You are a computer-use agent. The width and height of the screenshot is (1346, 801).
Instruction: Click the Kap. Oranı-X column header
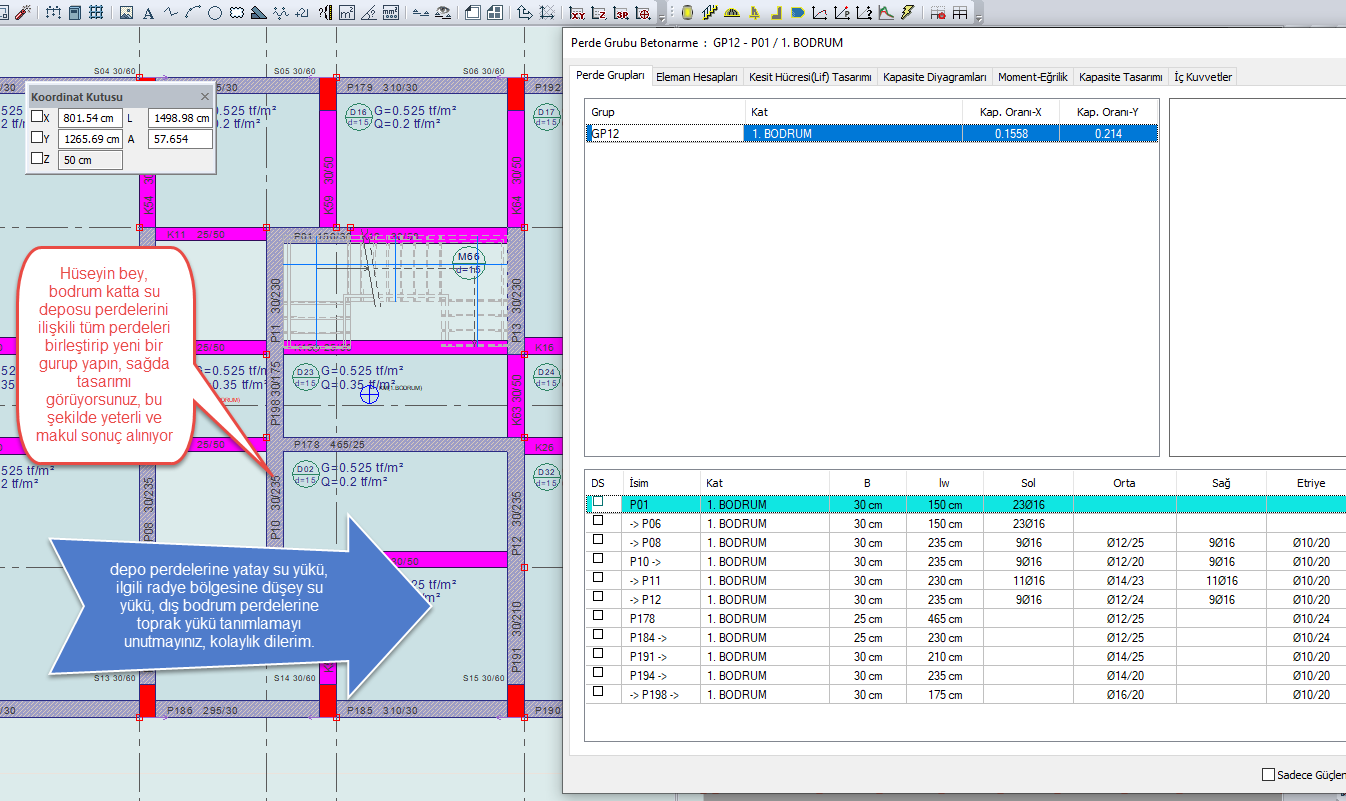[1011, 112]
